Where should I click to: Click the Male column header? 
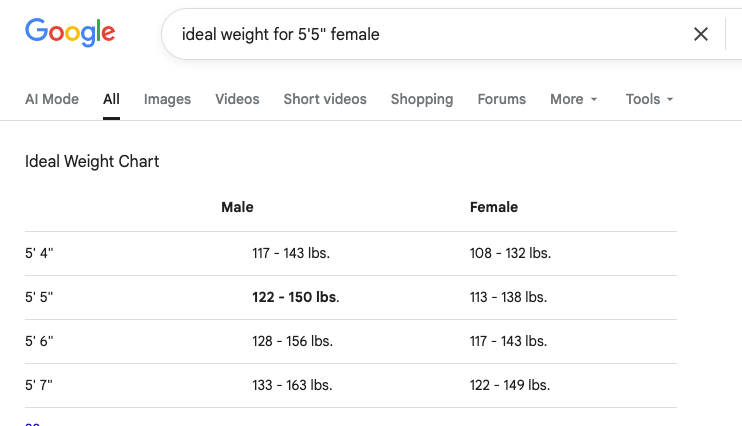pos(238,207)
